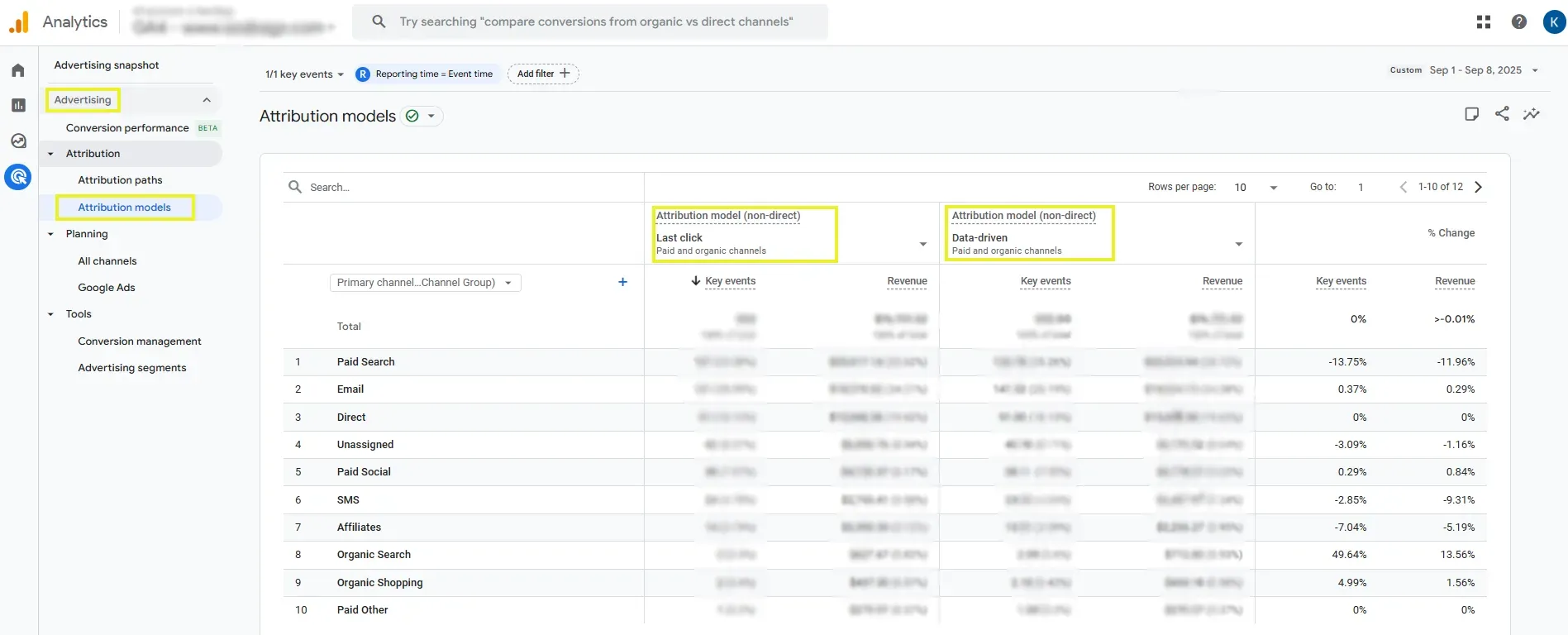Click the search magnifier in top bar
The width and height of the screenshot is (1568, 635).
(x=379, y=21)
